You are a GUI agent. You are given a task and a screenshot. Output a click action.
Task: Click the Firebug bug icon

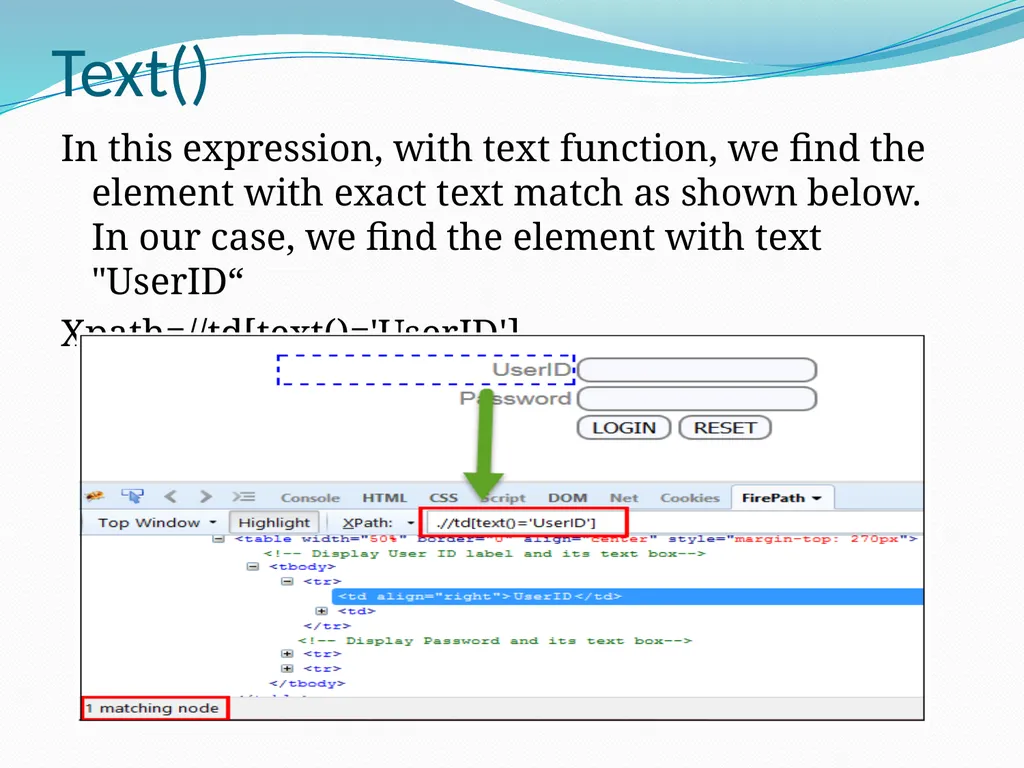click(x=95, y=496)
